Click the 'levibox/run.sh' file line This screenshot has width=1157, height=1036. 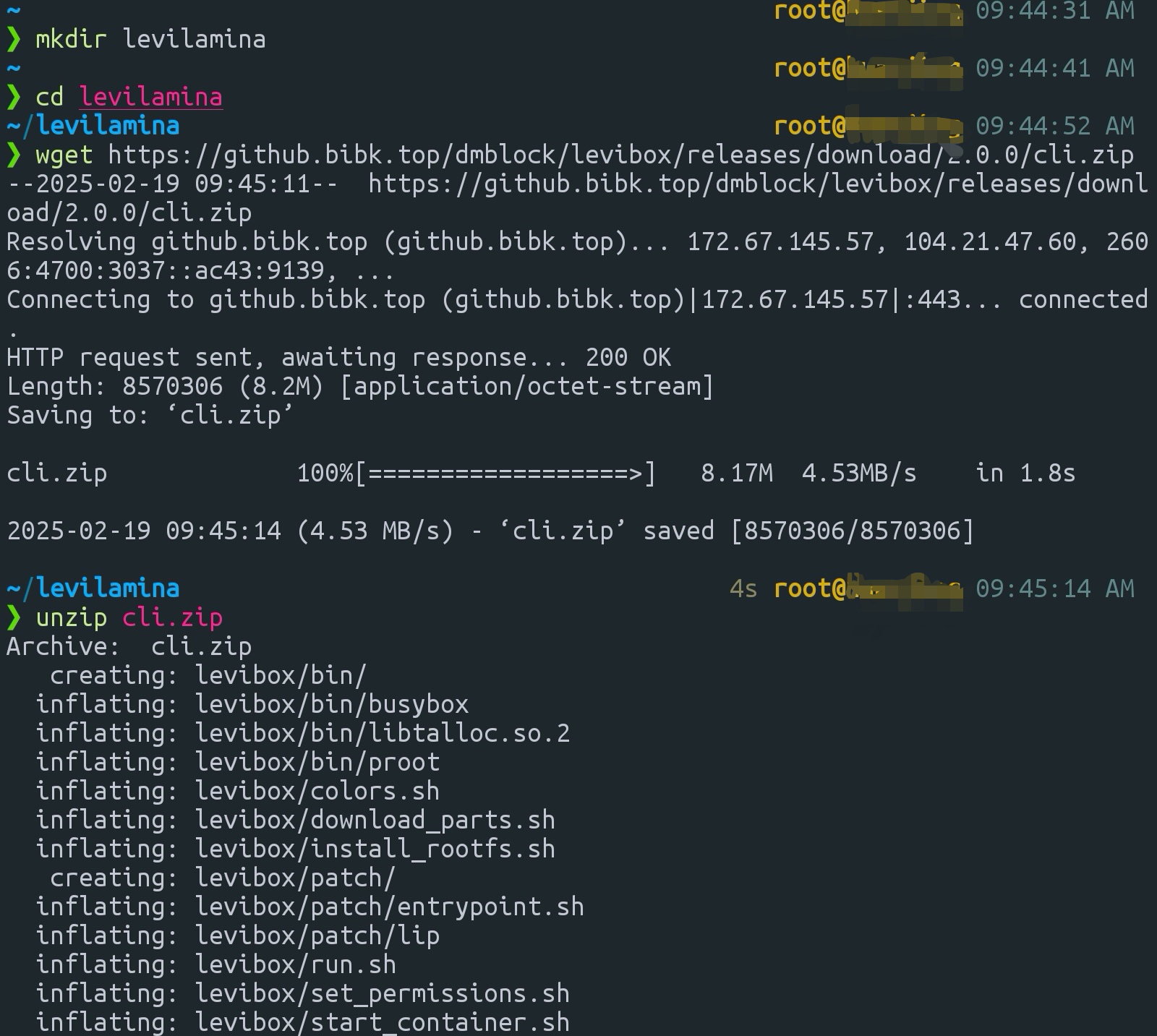[216, 964]
